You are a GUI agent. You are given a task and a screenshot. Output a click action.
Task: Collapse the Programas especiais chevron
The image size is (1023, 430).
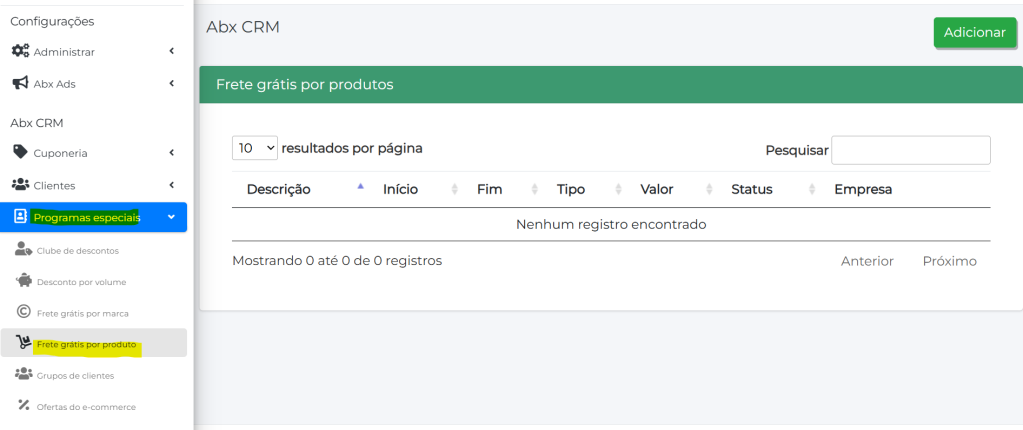171,217
